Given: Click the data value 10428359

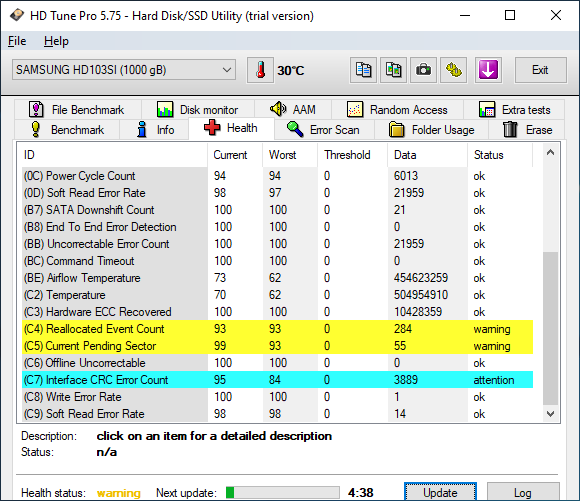Looking at the screenshot, I should tap(418, 312).
